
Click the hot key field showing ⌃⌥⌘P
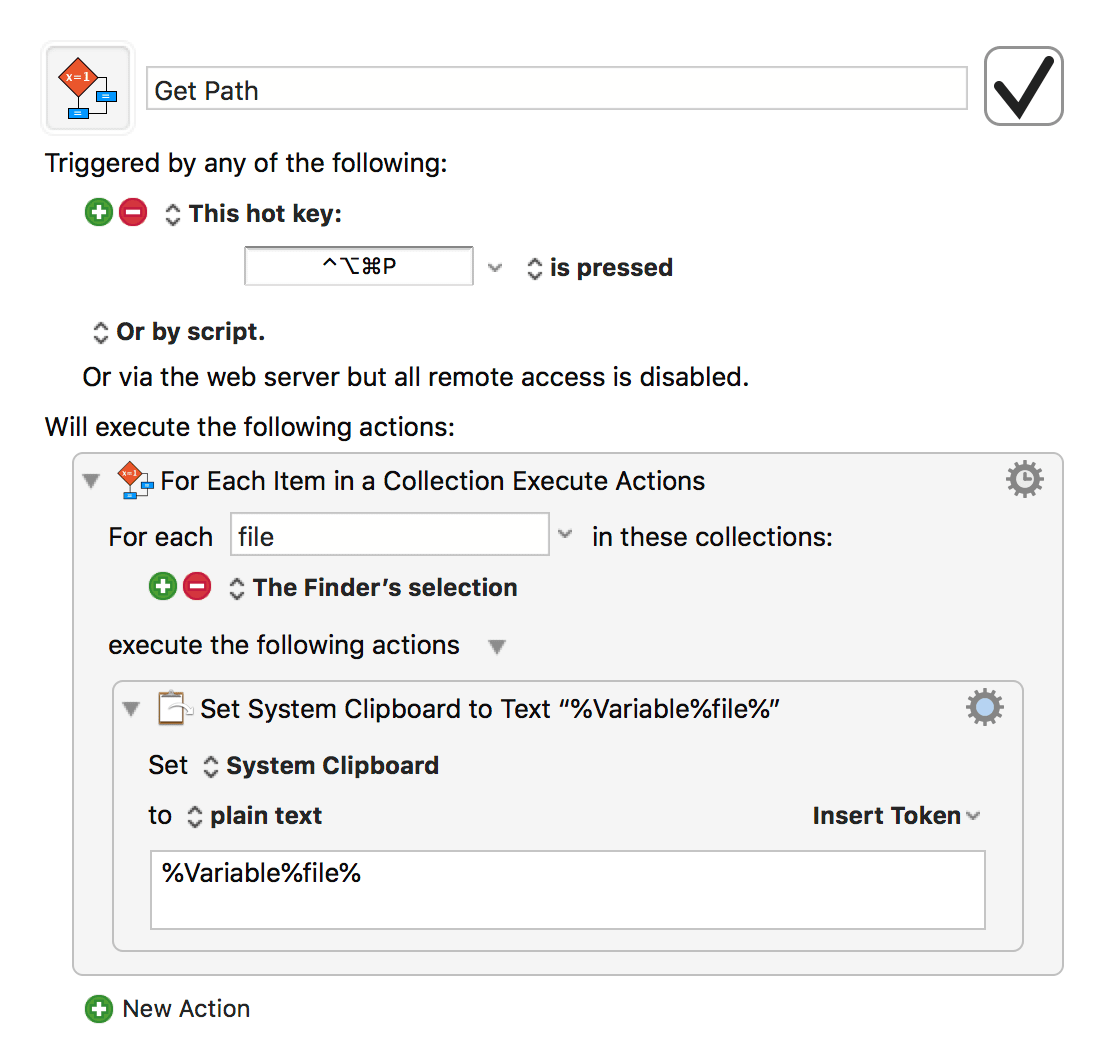click(358, 266)
